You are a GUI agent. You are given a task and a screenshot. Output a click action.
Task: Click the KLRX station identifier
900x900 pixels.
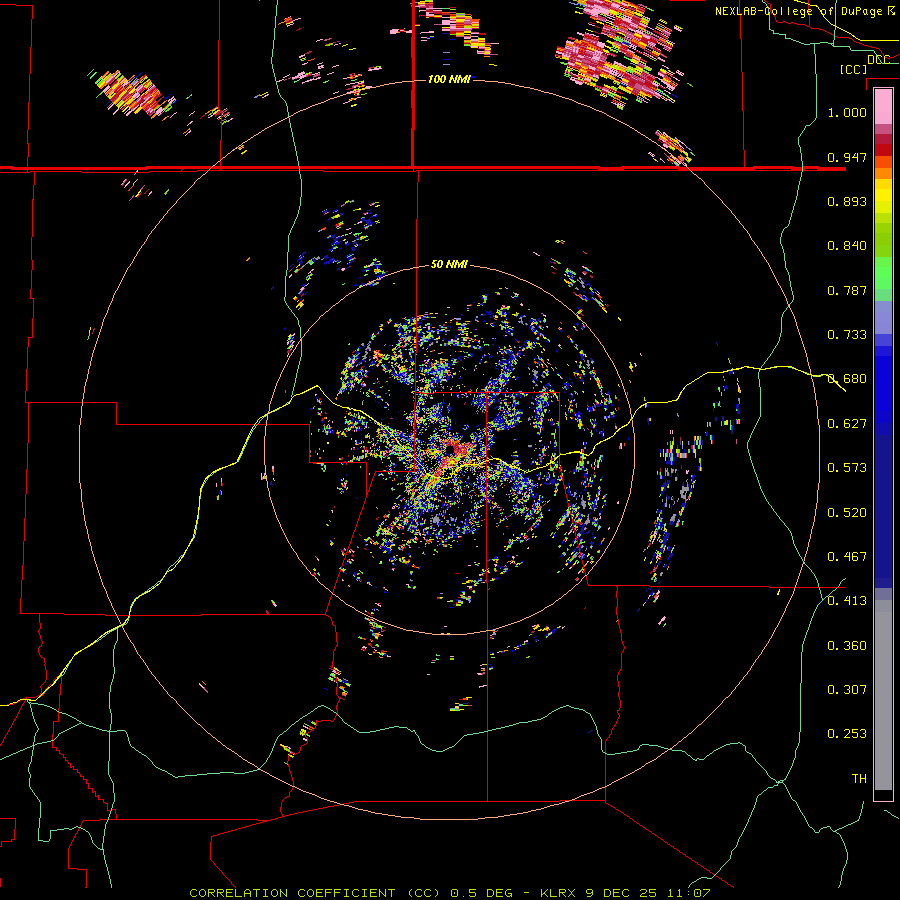[557, 893]
